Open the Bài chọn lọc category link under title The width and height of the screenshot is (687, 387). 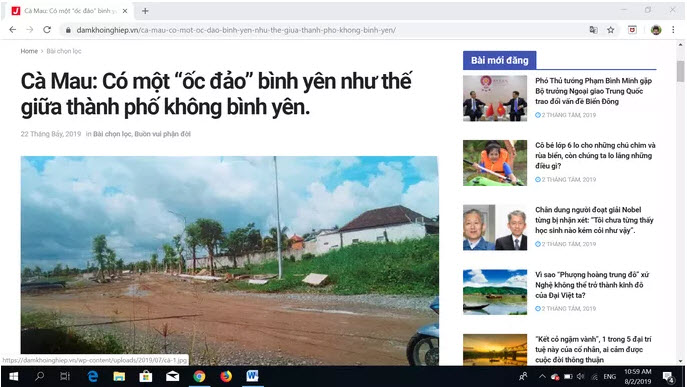point(112,134)
